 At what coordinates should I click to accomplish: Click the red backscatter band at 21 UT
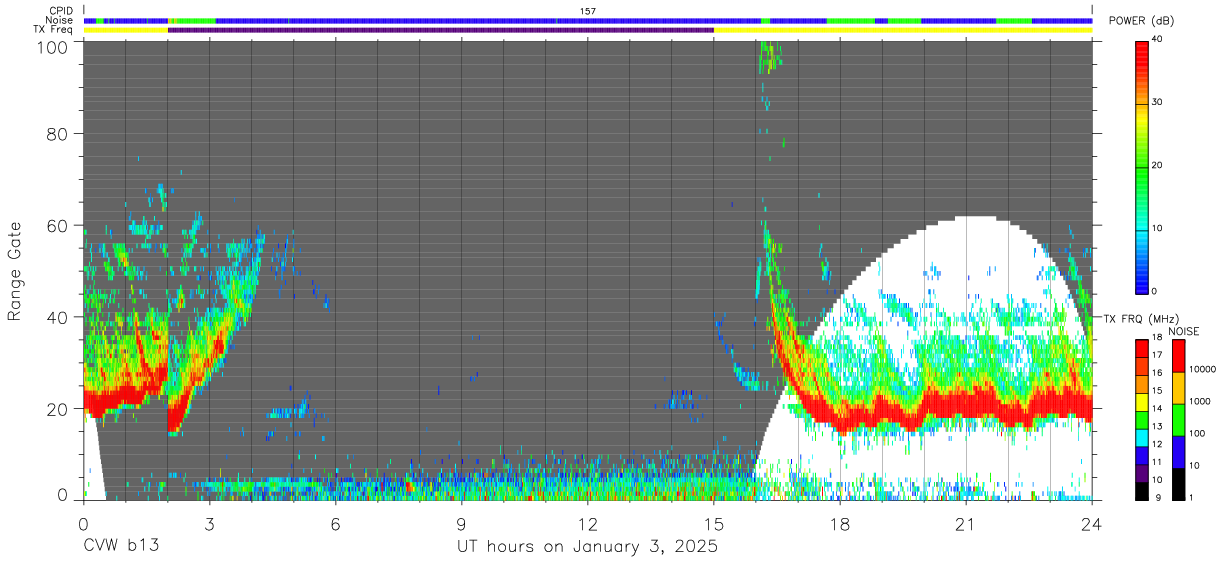(966, 405)
